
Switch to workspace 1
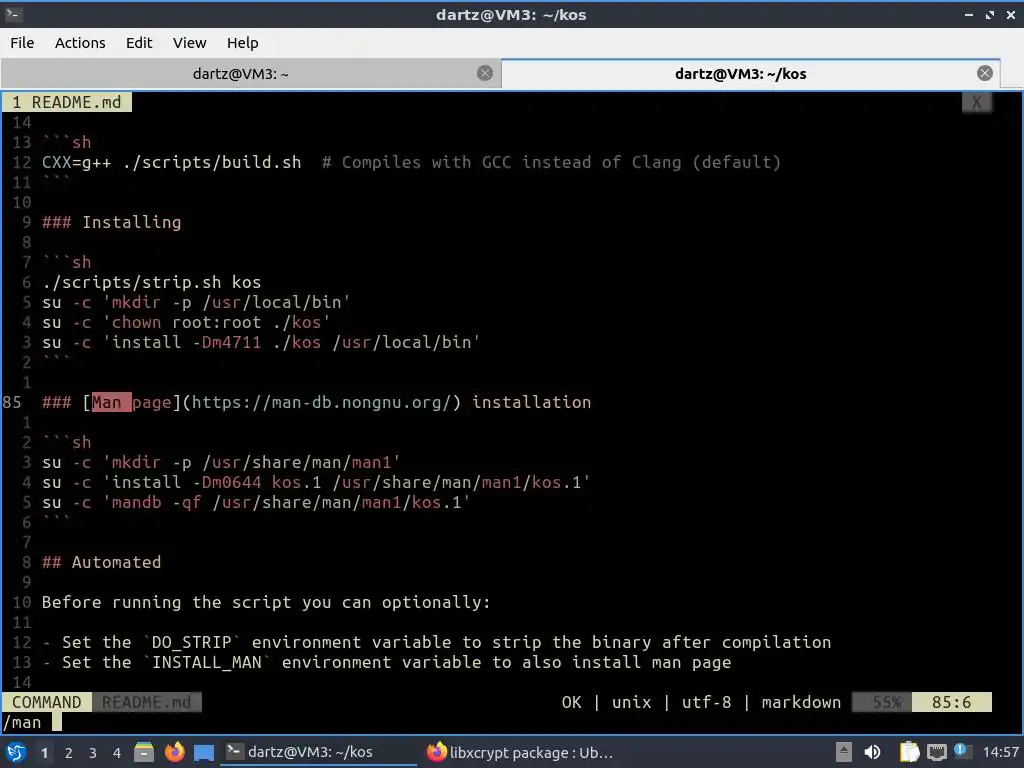point(44,753)
